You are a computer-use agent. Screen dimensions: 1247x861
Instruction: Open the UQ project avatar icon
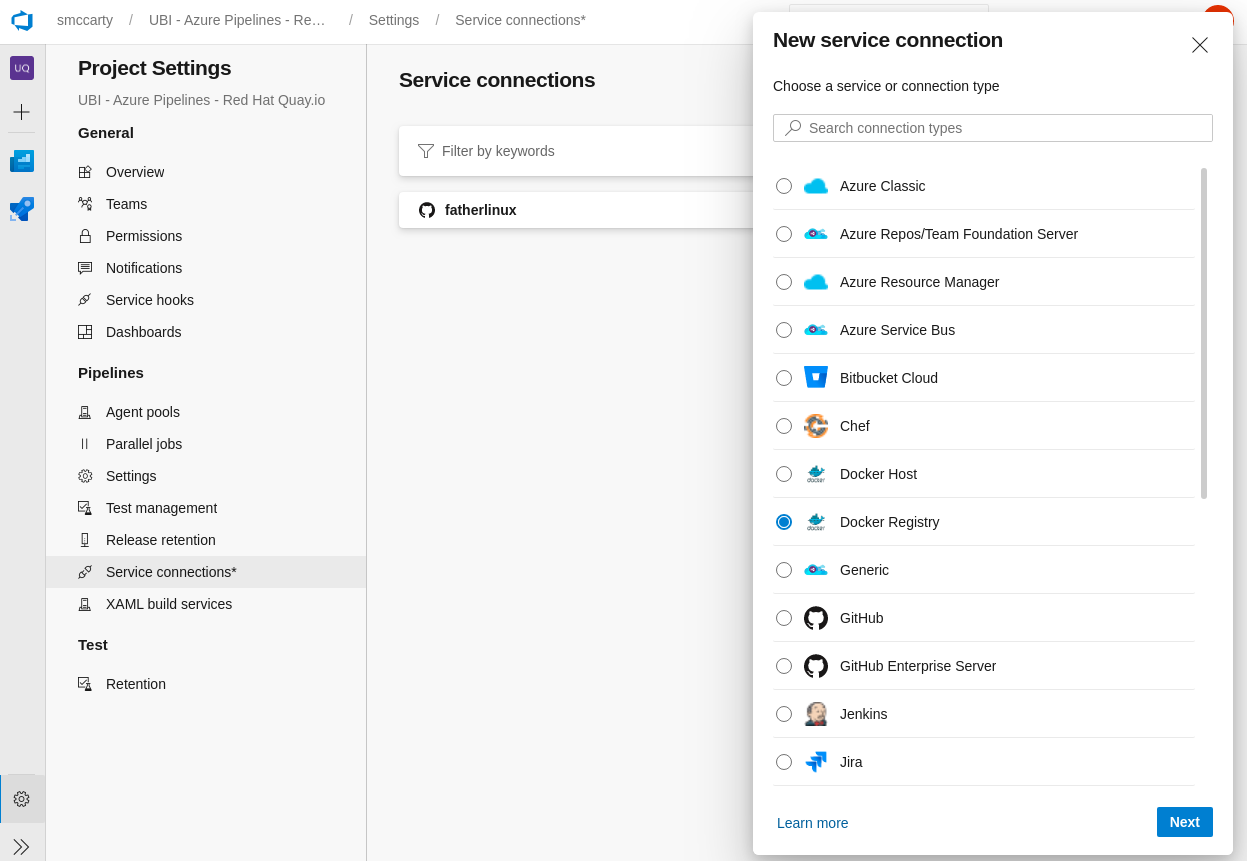click(x=22, y=68)
